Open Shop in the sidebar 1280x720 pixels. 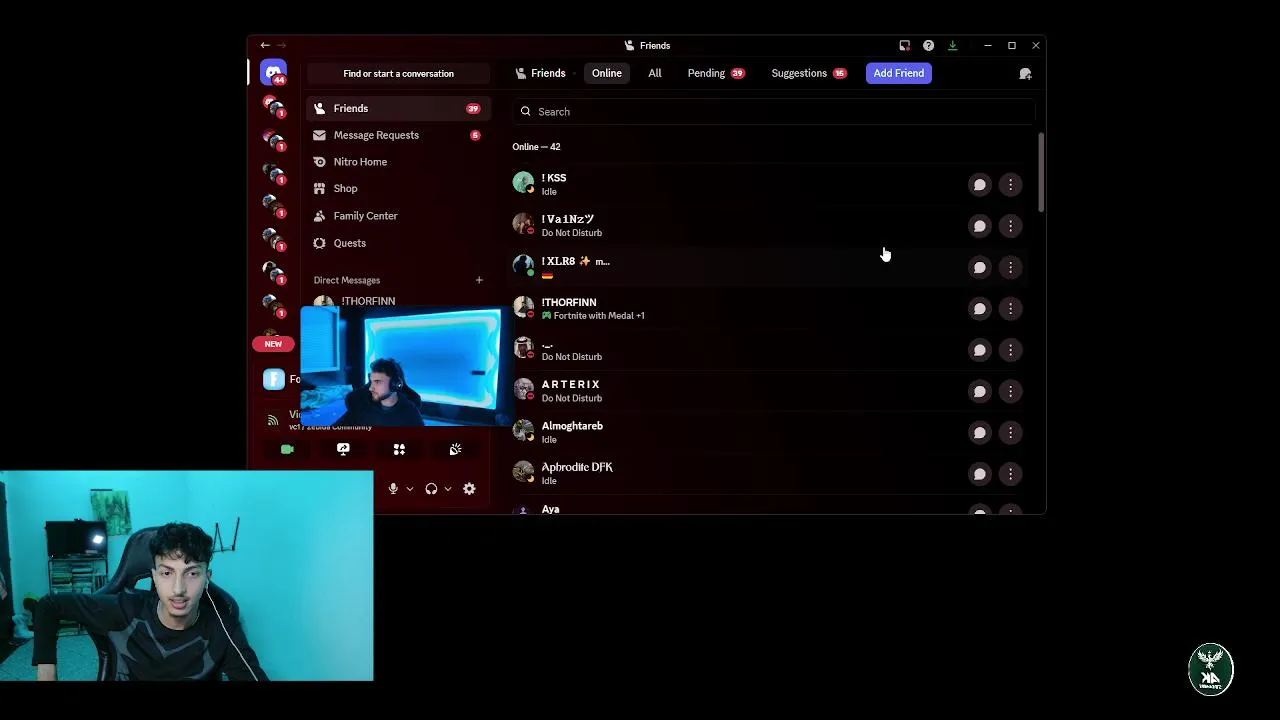(397, 188)
